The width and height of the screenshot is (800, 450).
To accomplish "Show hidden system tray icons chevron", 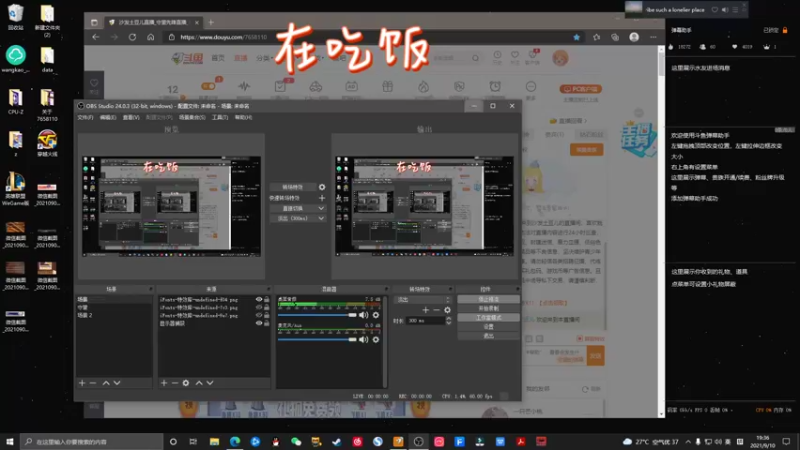I will click(688, 441).
